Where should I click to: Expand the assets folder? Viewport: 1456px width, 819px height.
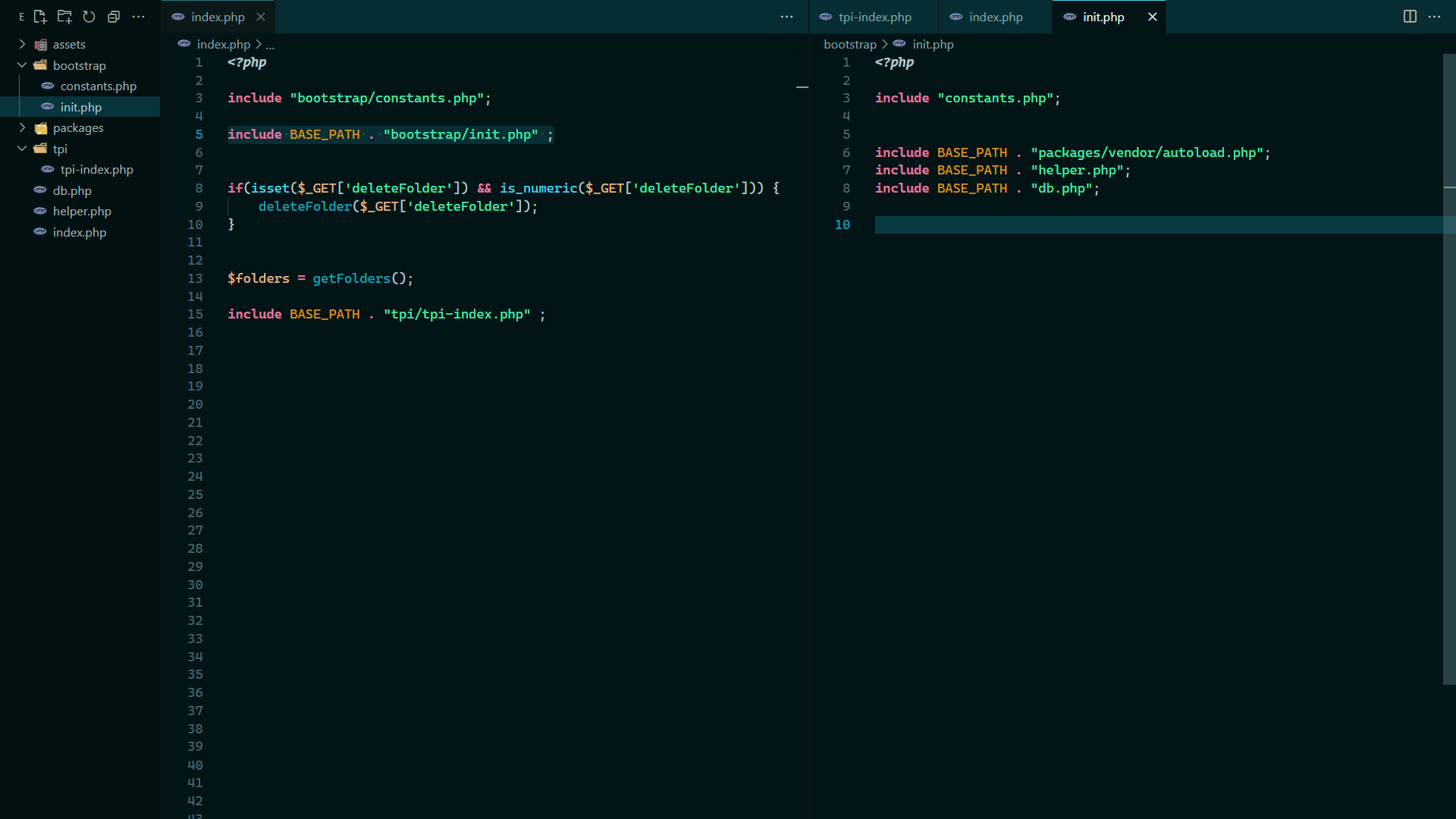[x=22, y=44]
